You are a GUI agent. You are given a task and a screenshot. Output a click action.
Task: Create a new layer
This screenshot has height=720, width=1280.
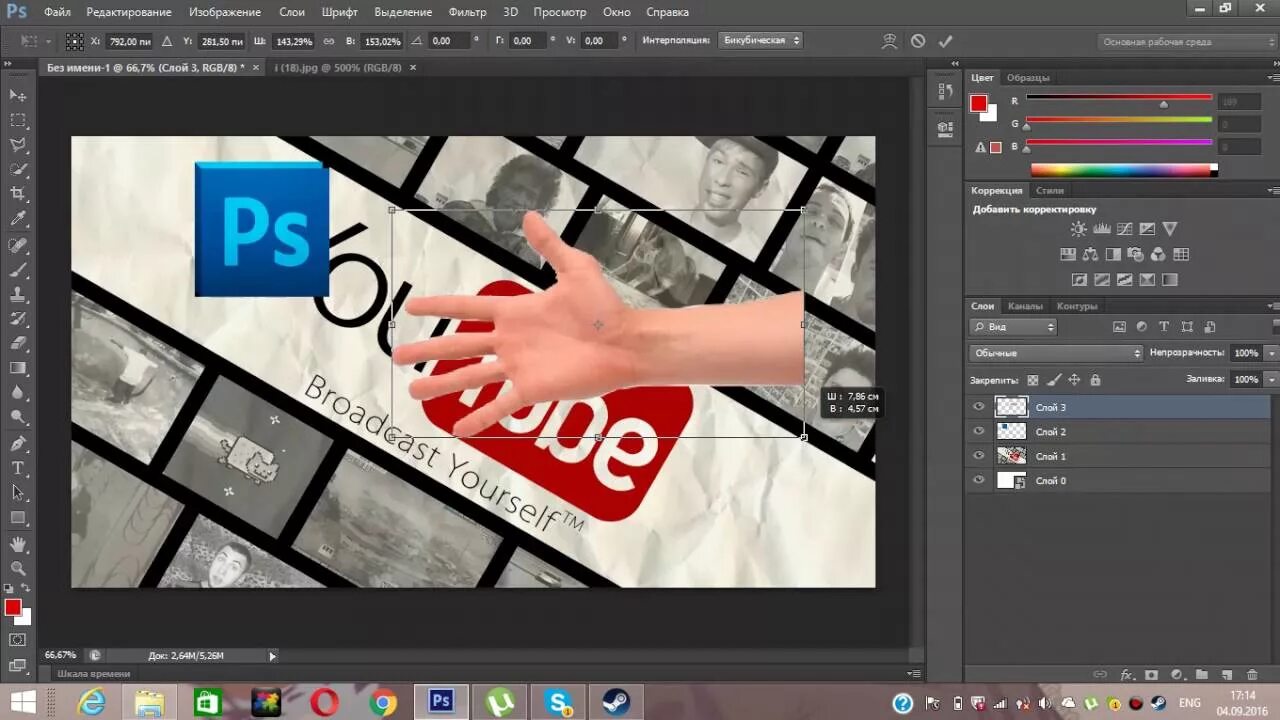[x=1226, y=675]
